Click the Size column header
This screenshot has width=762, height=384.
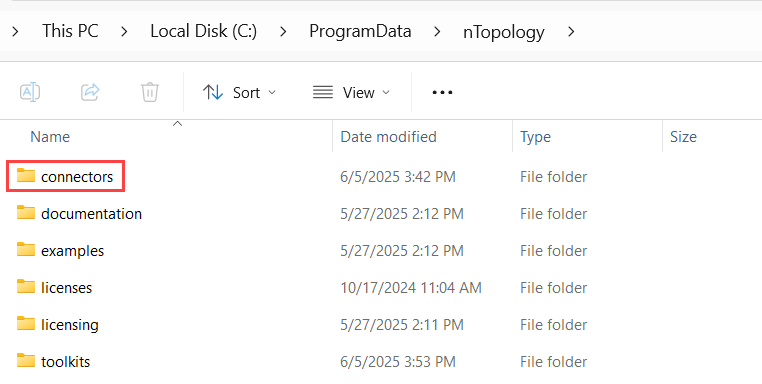tap(683, 137)
